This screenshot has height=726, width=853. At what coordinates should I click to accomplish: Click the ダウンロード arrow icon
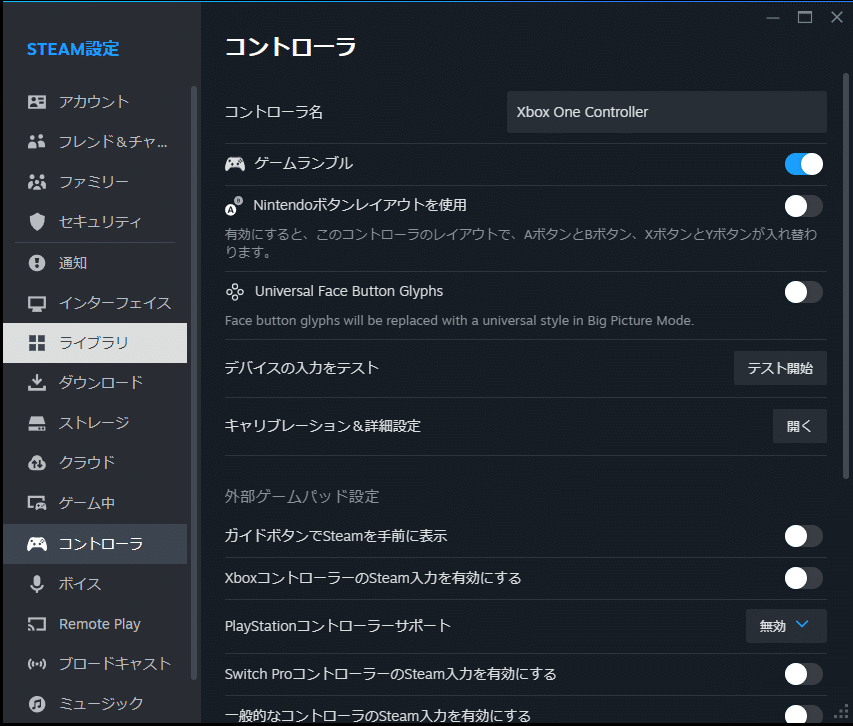[37, 382]
